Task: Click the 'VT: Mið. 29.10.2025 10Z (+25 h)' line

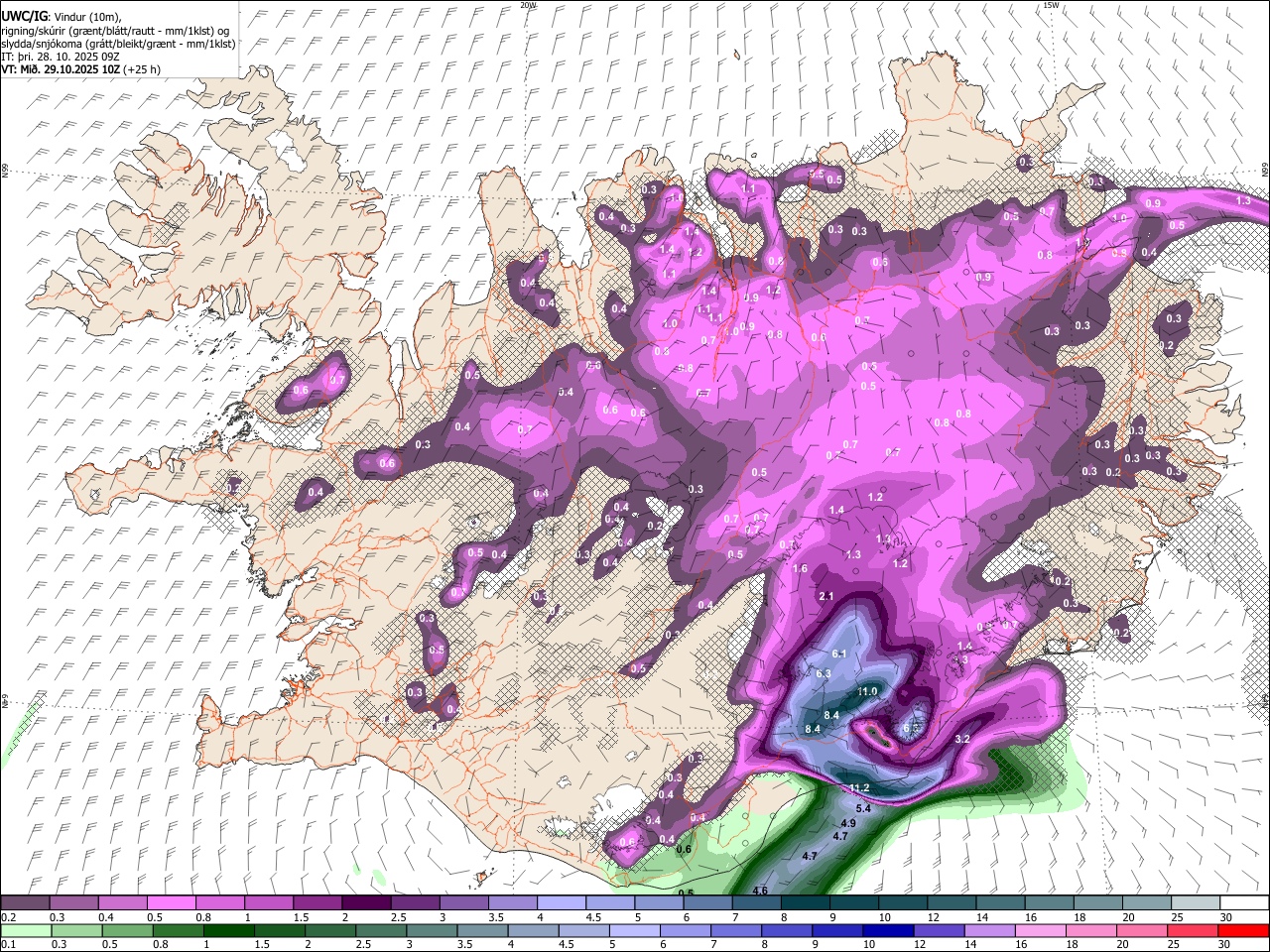Action: tap(81, 69)
